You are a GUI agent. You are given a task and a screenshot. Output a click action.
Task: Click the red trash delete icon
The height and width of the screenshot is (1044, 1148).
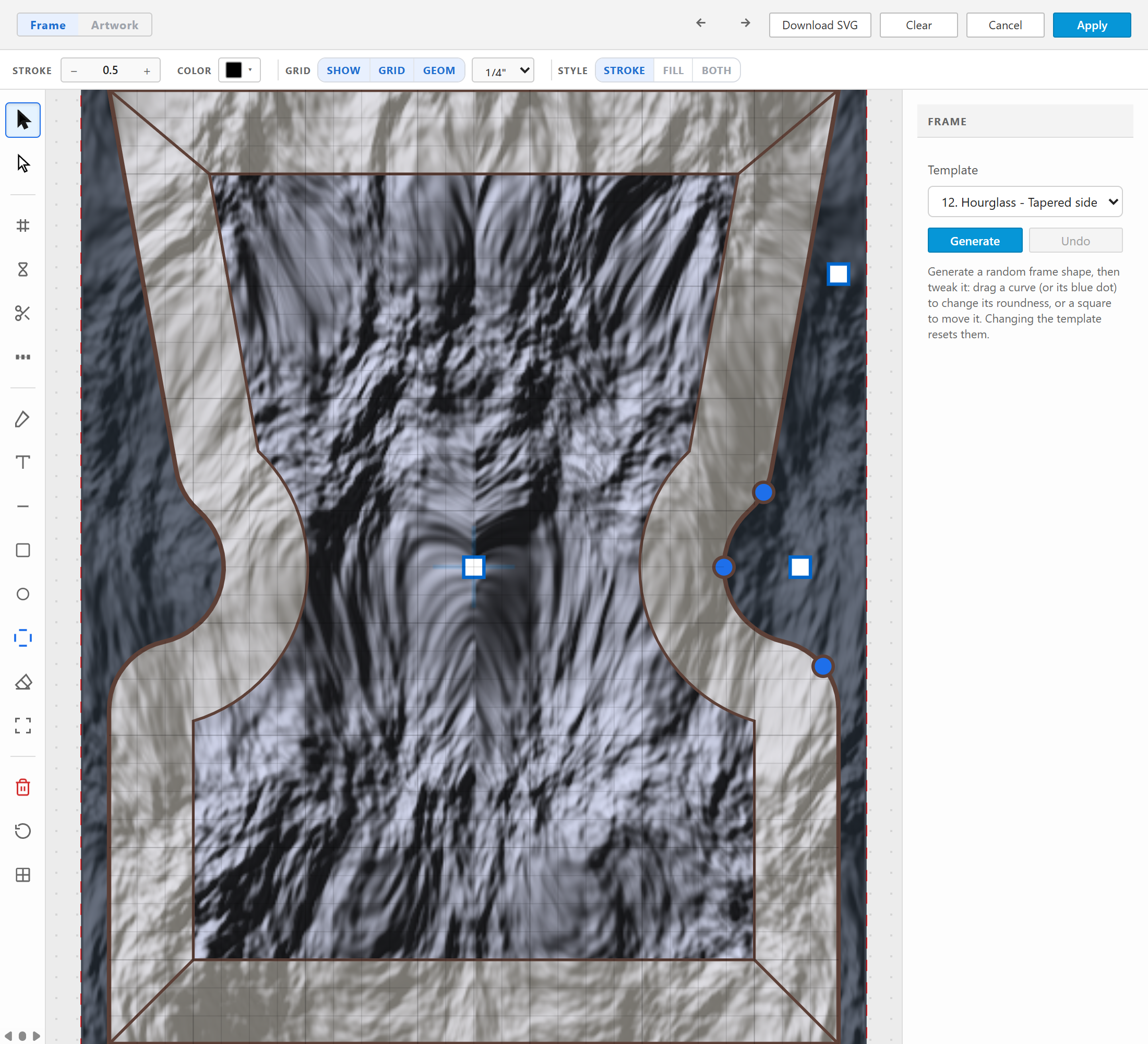(x=23, y=787)
